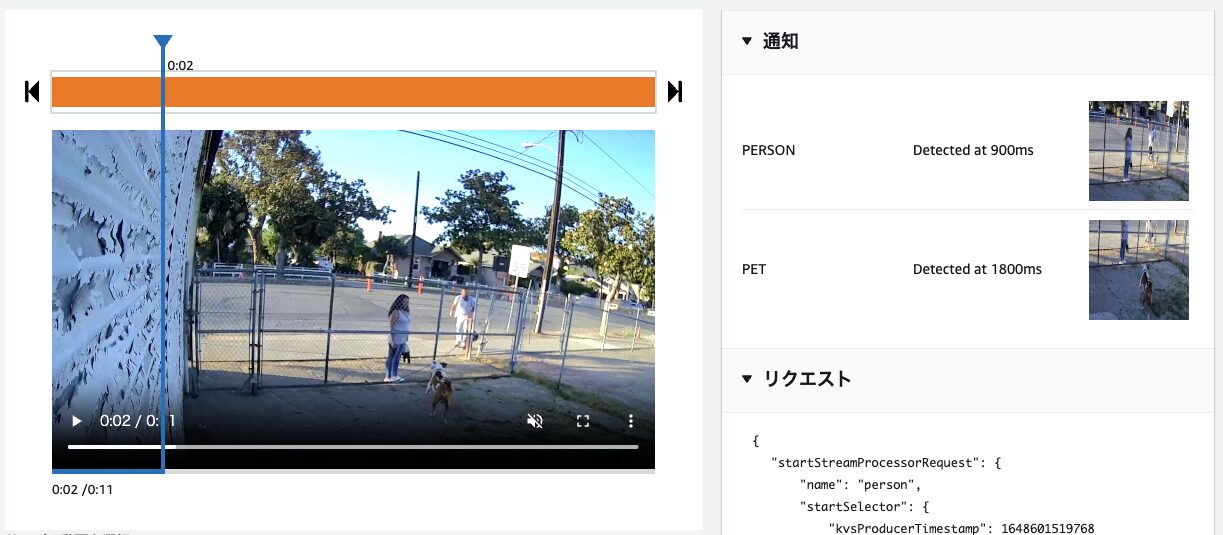Viewport: 1223px width, 535px height.
Task: Click the "Detected at 1800ms" text
Action: [x=977, y=270]
